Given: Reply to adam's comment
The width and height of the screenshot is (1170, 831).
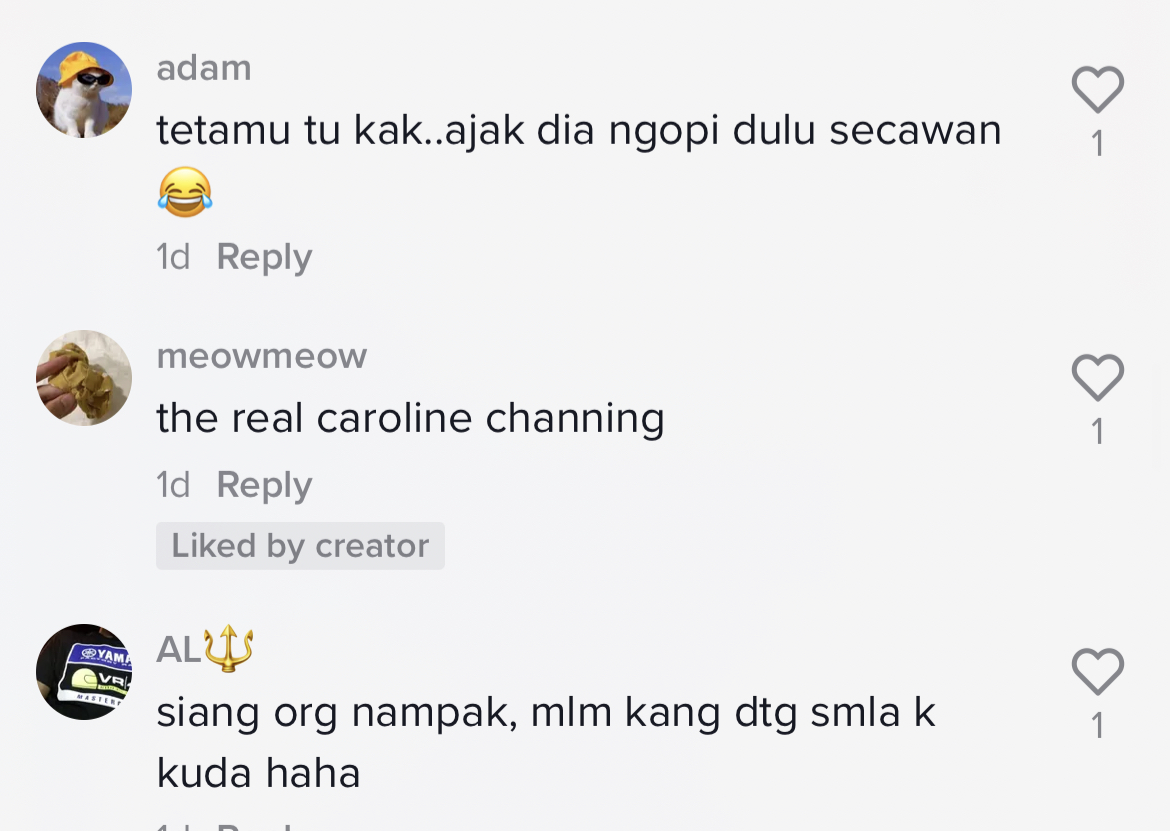Looking at the screenshot, I should (264, 257).
